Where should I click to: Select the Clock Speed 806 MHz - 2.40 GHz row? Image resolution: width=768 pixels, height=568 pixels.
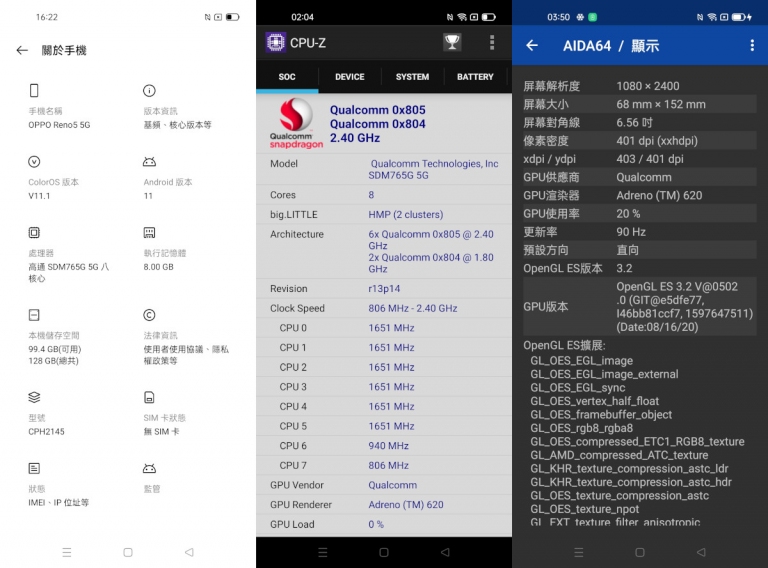(x=384, y=308)
